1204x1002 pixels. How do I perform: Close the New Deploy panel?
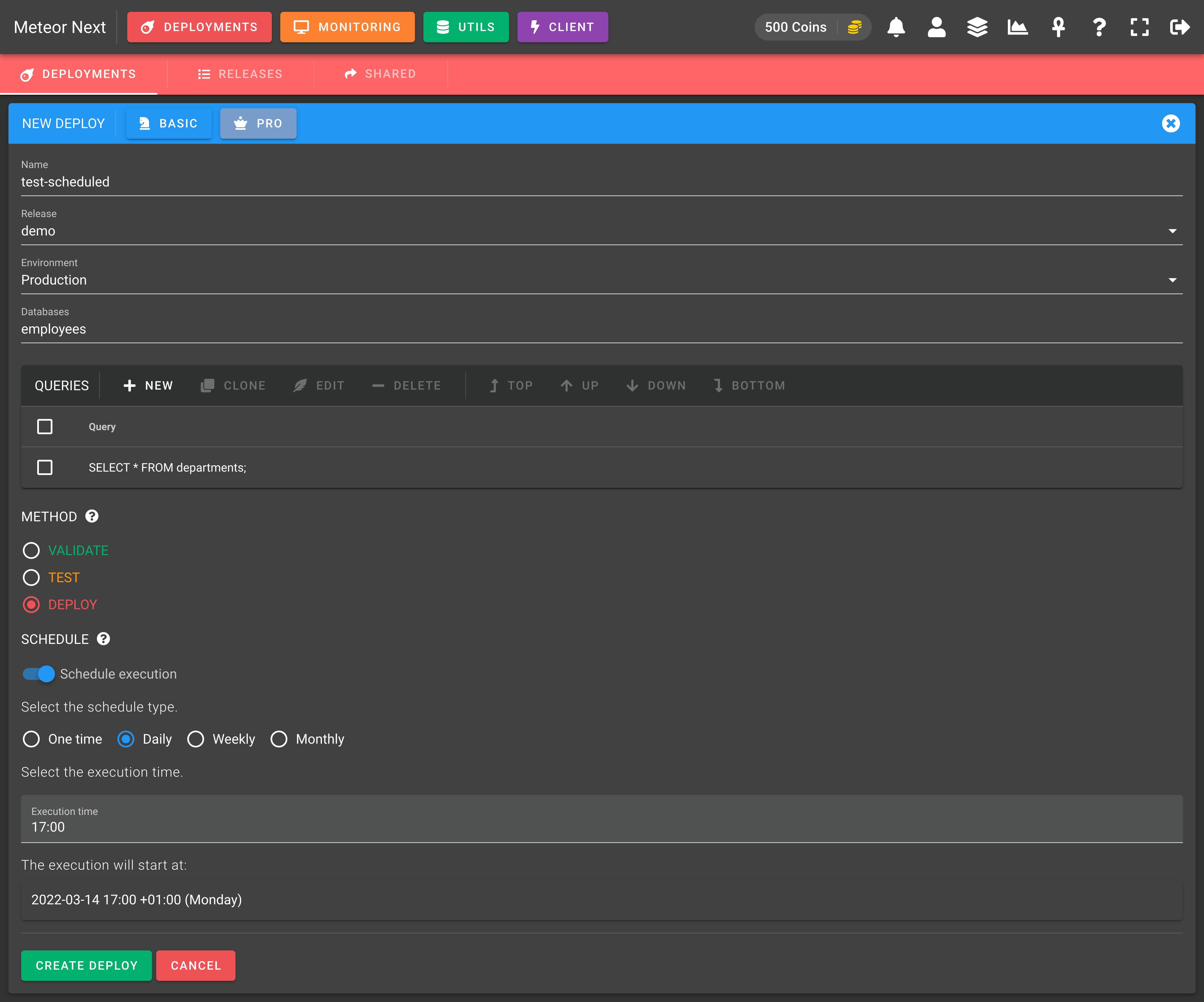1171,123
